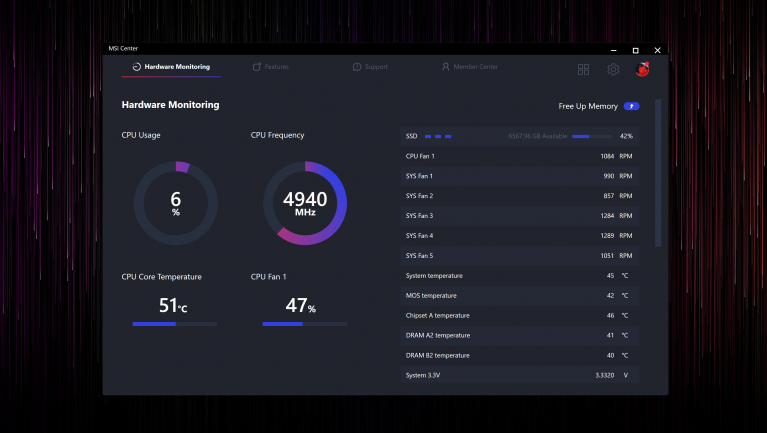This screenshot has width=767, height=433.
Task: Click the CPU Fan 1 percentage bar
Action: (x=305, y=324)
